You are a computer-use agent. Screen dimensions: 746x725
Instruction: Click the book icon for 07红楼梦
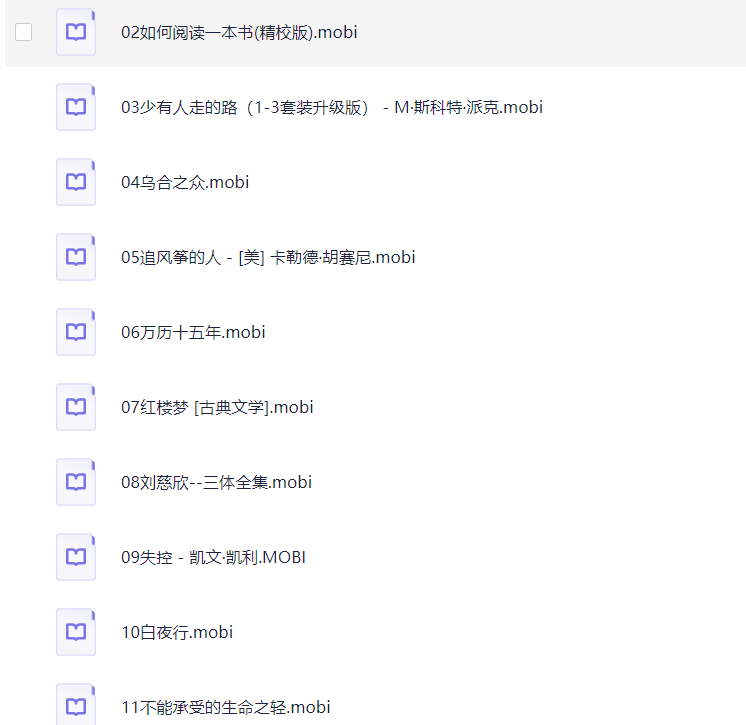tap(76, 407)
